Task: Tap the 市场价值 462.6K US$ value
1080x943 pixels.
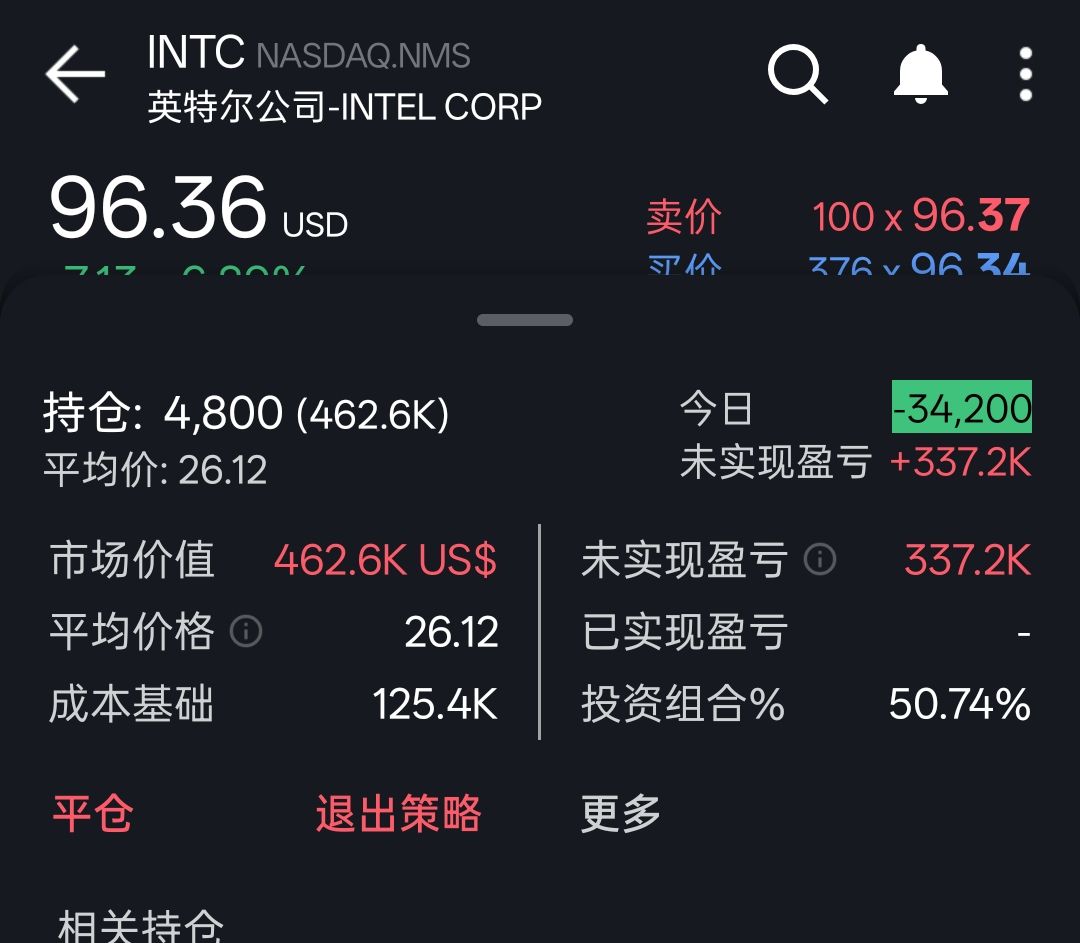Action: 385,559
